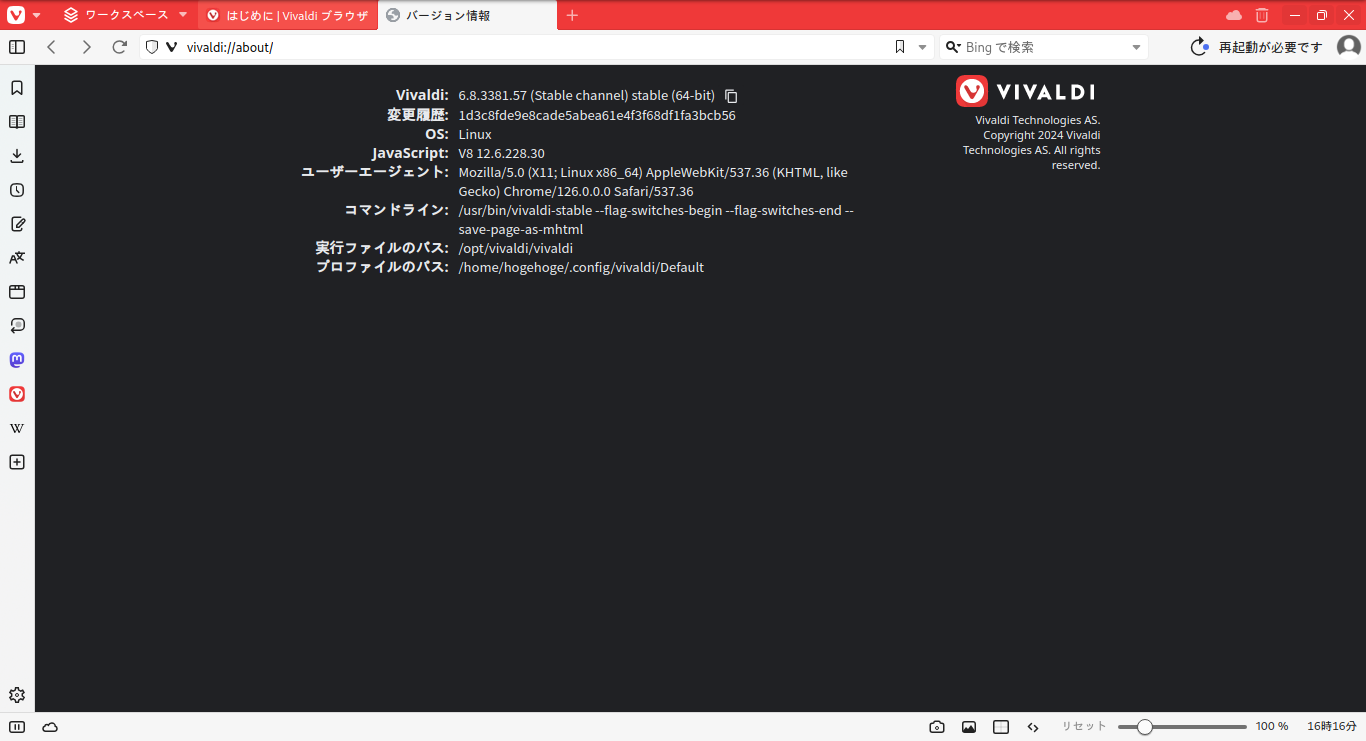Expand the search field dropdown arrow
The image size is (1366, 741).
point(1136,47)
